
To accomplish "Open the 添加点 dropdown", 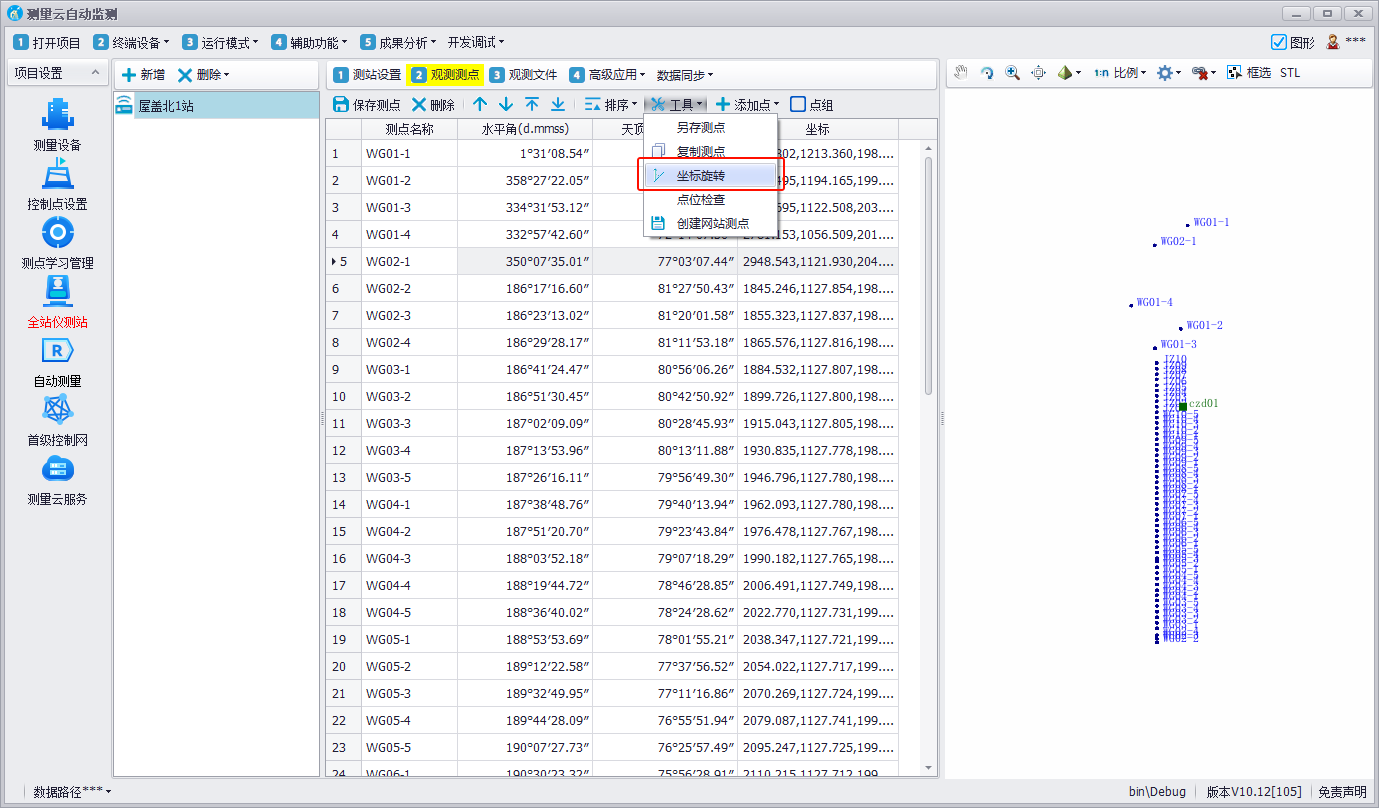I will [x=747, y=105].
